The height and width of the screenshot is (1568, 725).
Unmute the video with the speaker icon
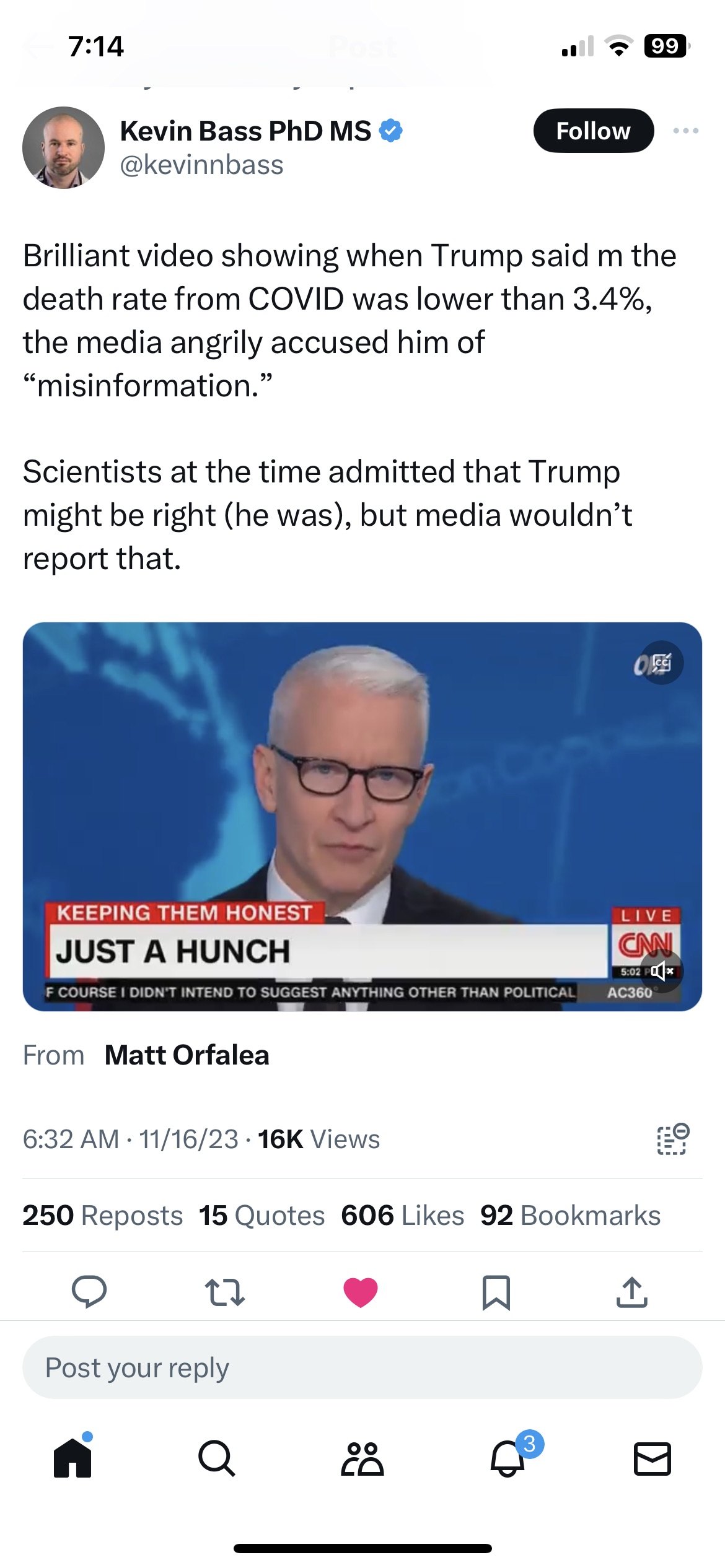point(662,971)
